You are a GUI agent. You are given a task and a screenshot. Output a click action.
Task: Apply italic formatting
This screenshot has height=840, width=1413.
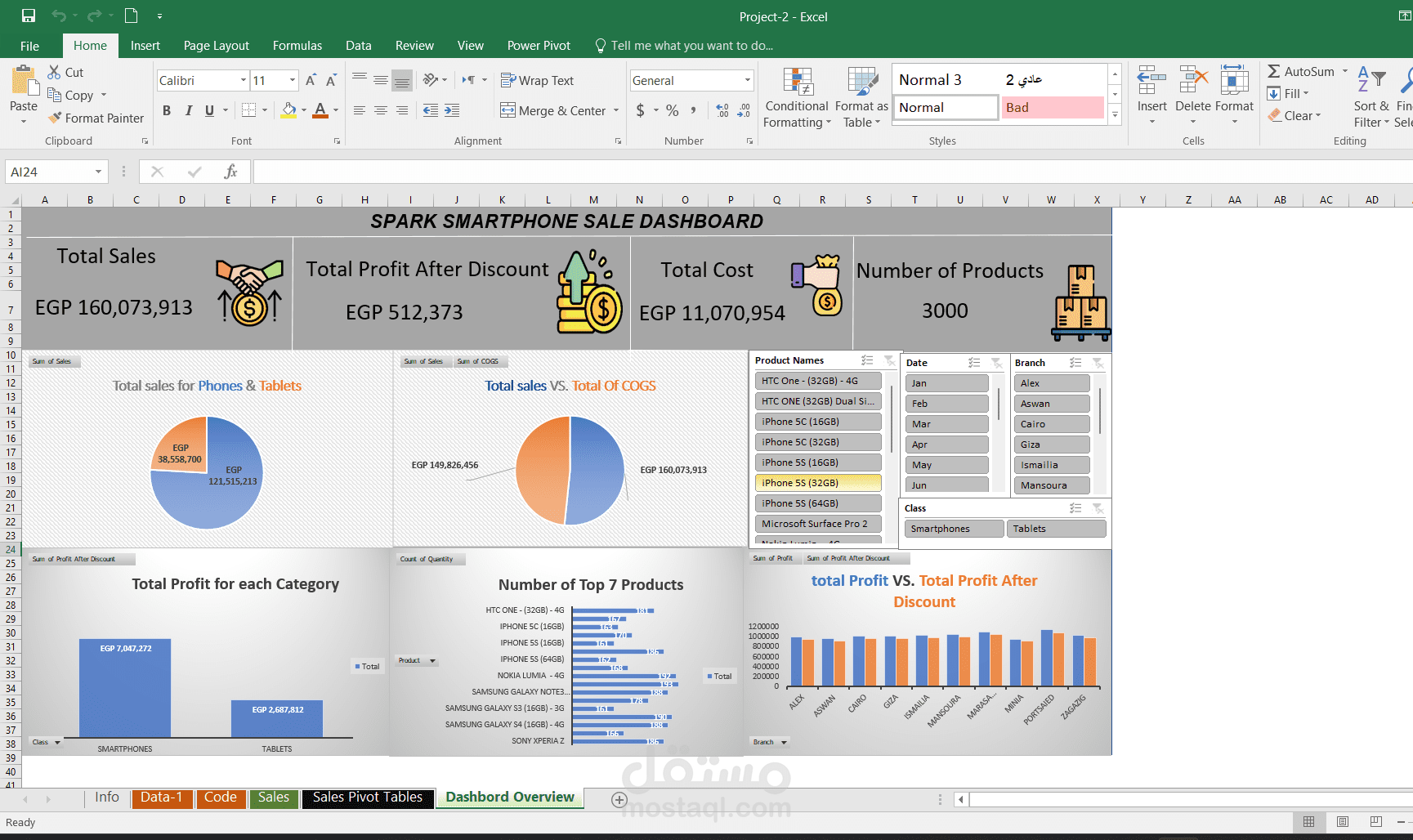click(x=189, y=110)
